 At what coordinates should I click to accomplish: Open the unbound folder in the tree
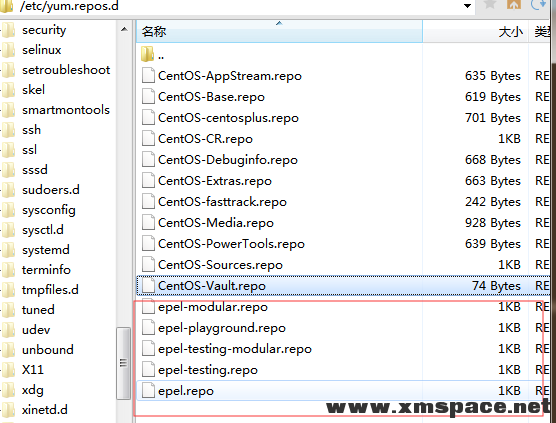[48, 350]
